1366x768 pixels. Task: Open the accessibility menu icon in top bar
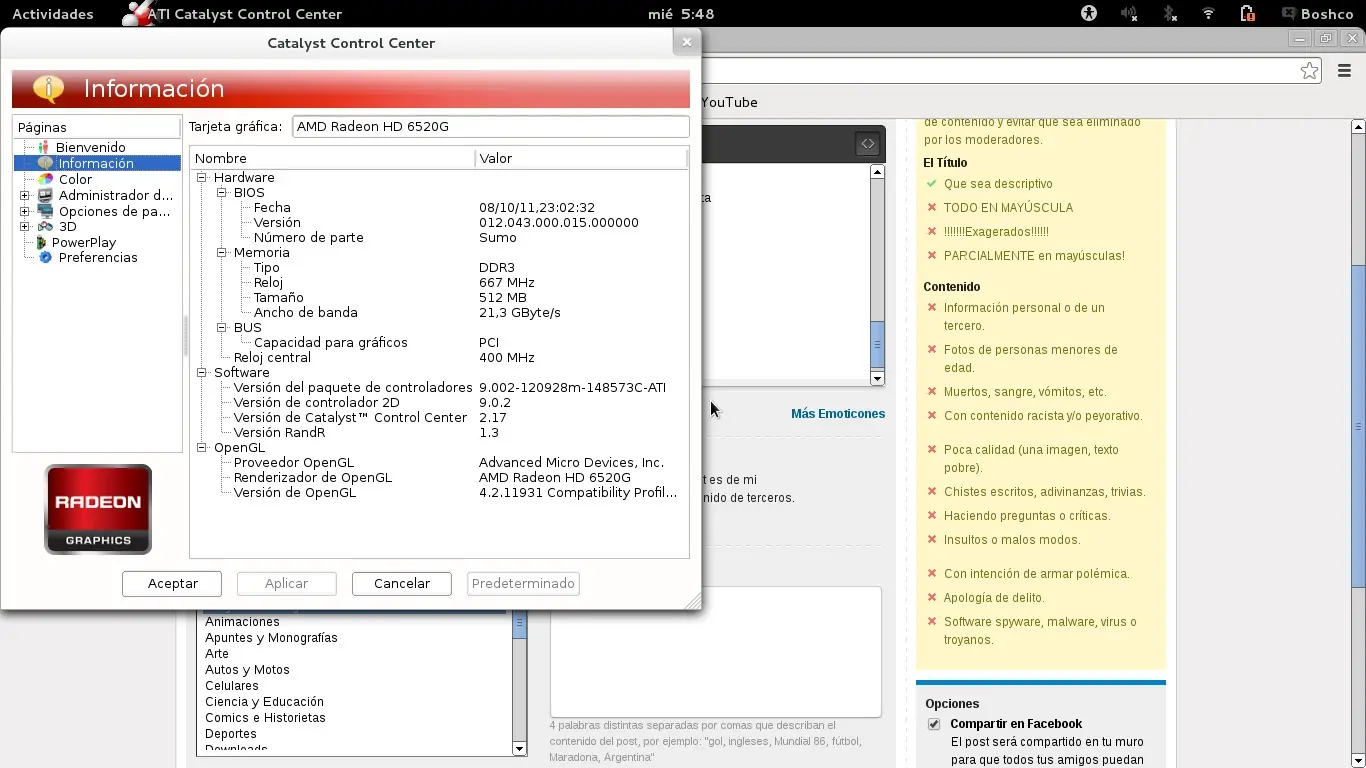click(x=1089, y=14)
